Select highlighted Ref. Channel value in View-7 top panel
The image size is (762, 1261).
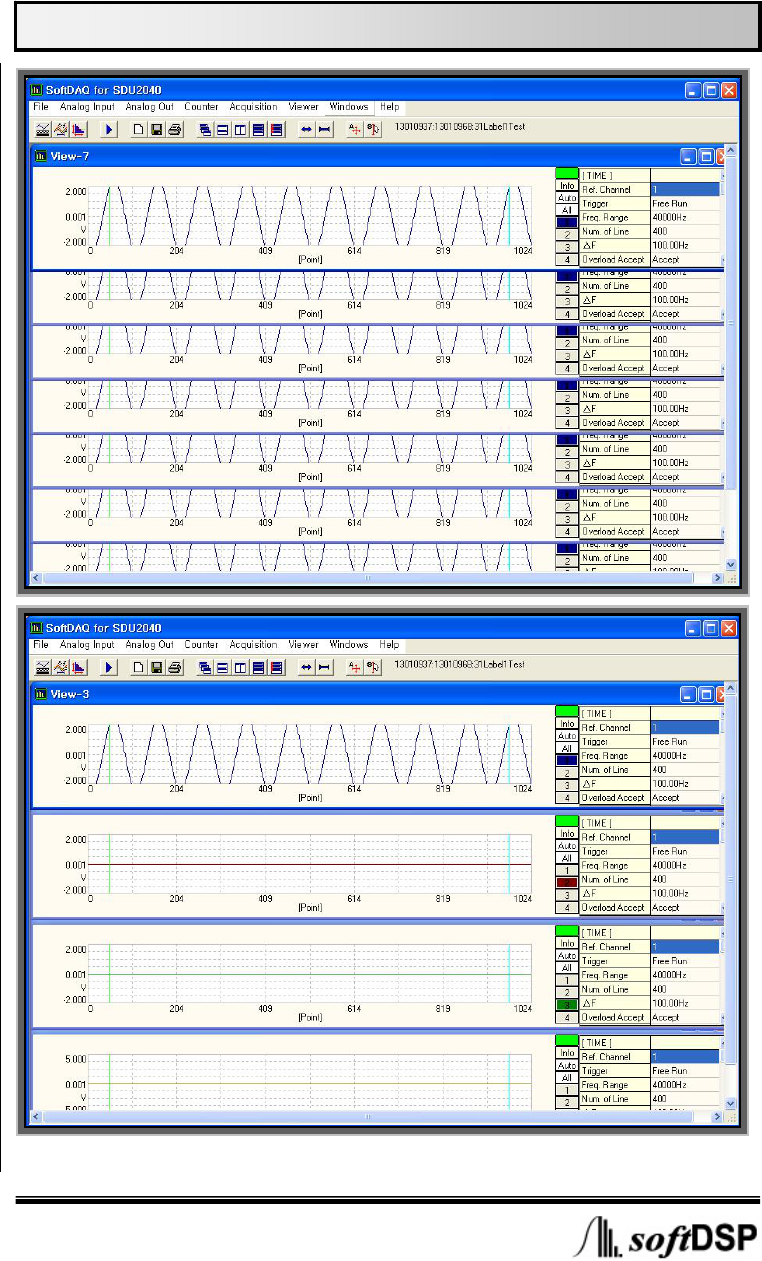pyautogui.click(x=685, y=189)
